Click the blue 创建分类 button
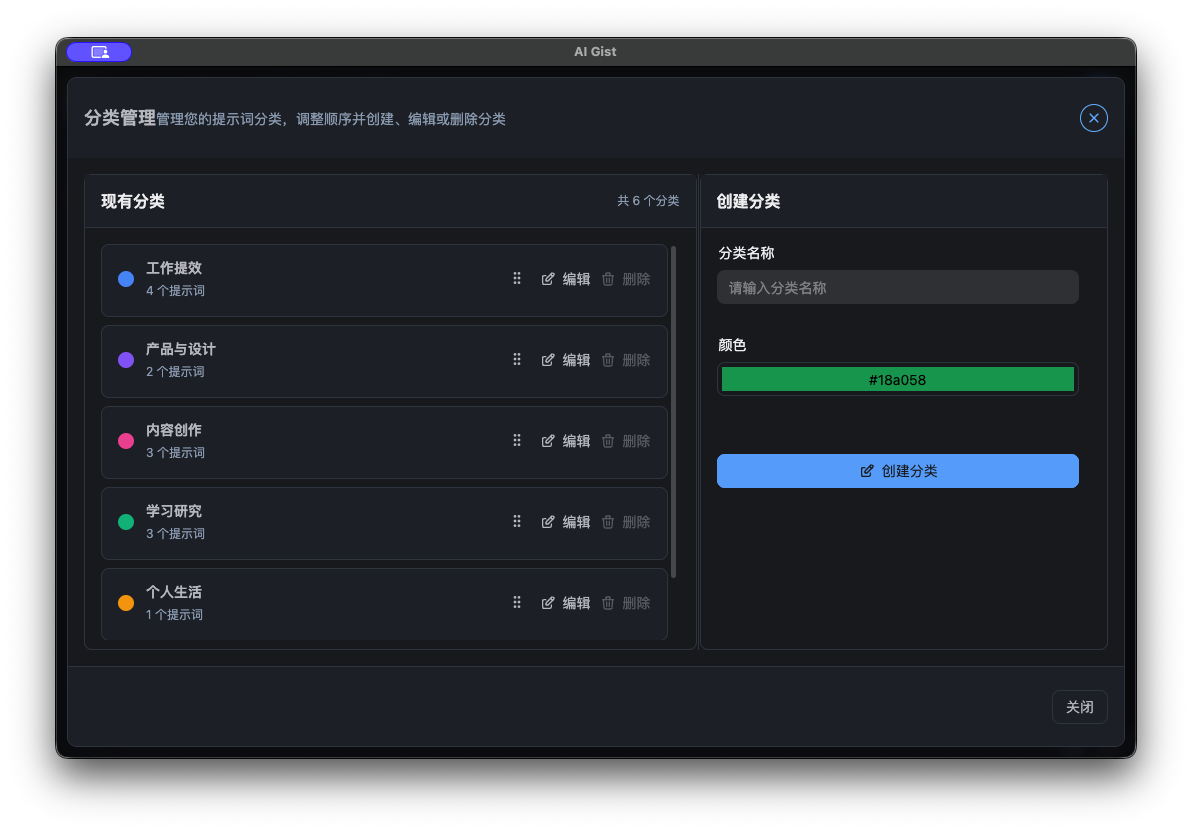The height and width of the screenshot is (832, 1192). coord(897,471)
